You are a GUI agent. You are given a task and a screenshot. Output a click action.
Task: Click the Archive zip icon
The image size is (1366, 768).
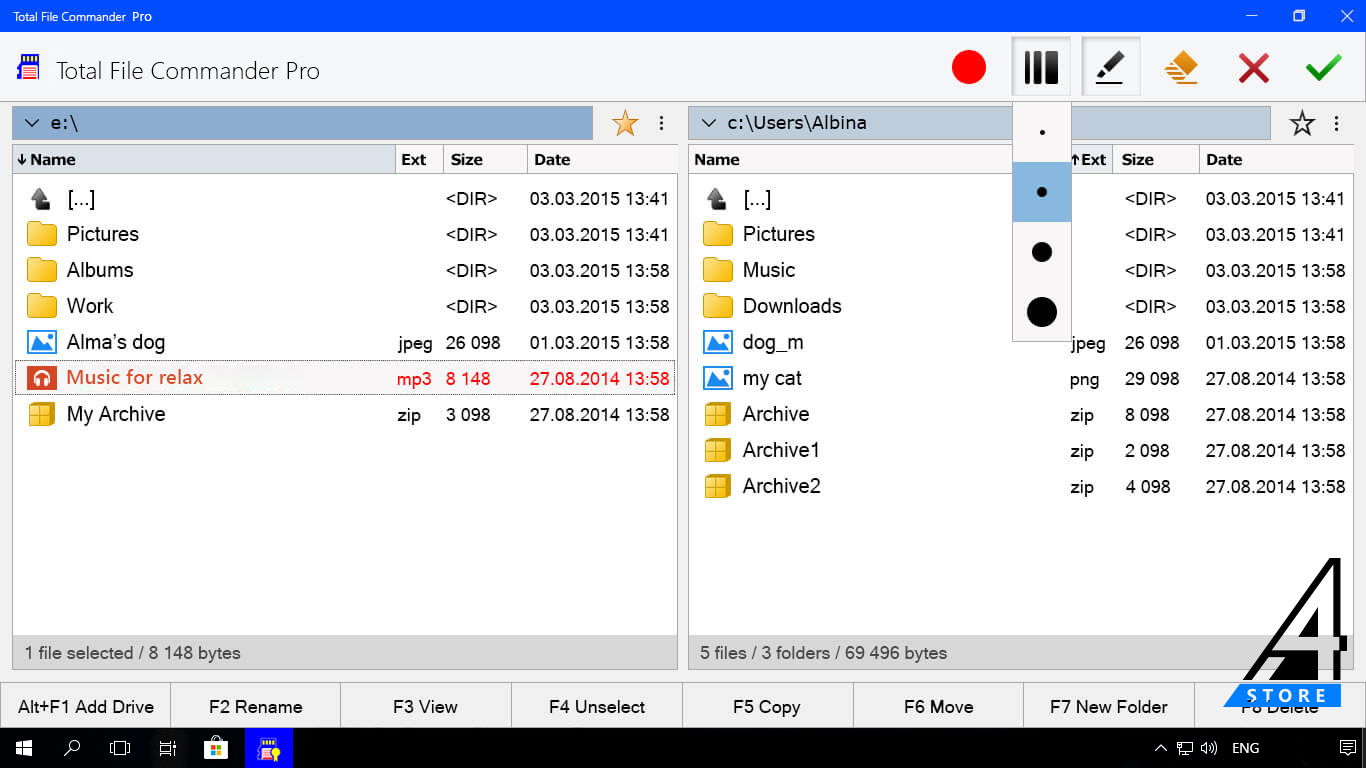(718, 414)
